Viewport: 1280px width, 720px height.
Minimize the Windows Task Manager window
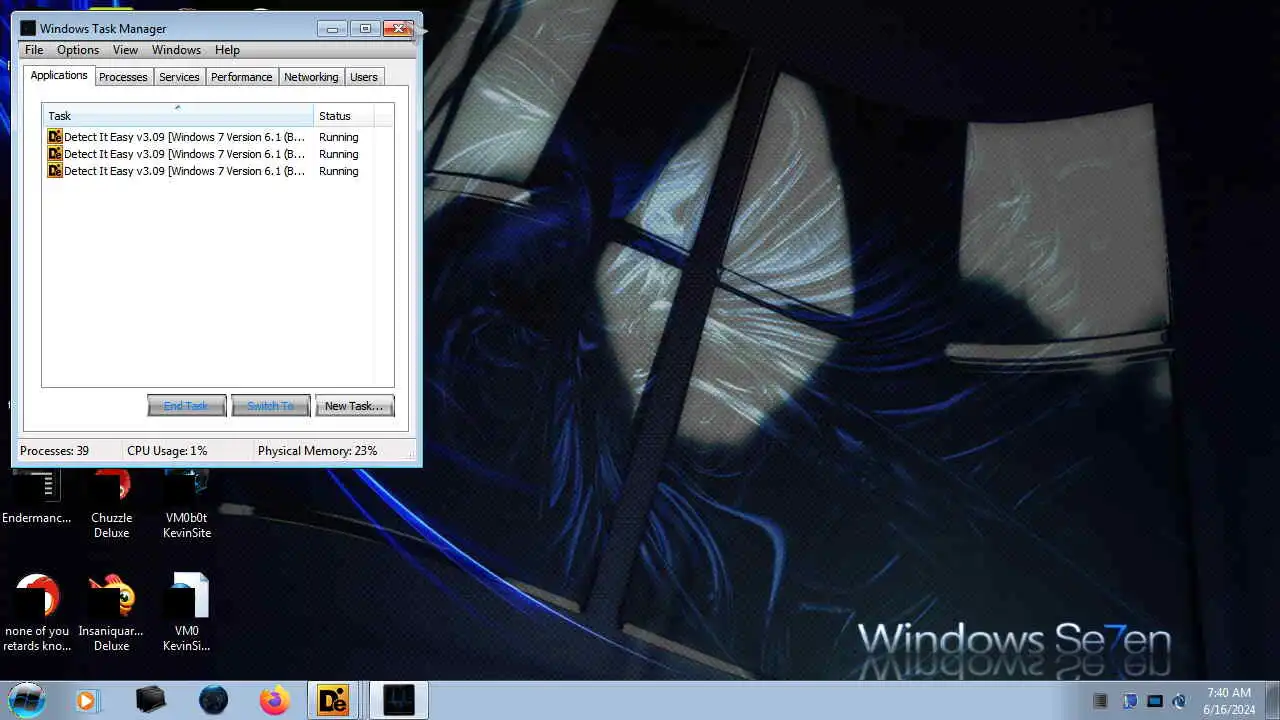(x=332, y=28)
